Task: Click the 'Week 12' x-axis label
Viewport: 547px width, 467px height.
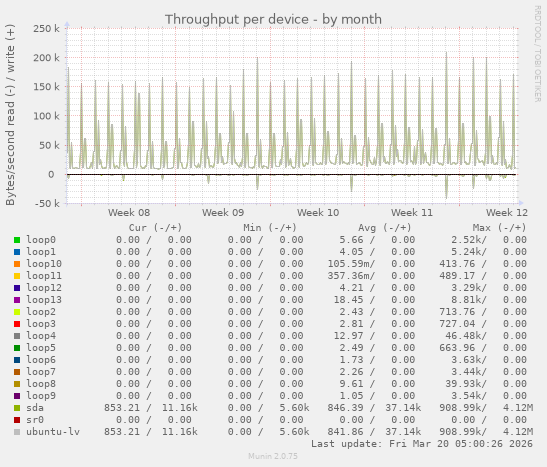Action: coord(507,212)
